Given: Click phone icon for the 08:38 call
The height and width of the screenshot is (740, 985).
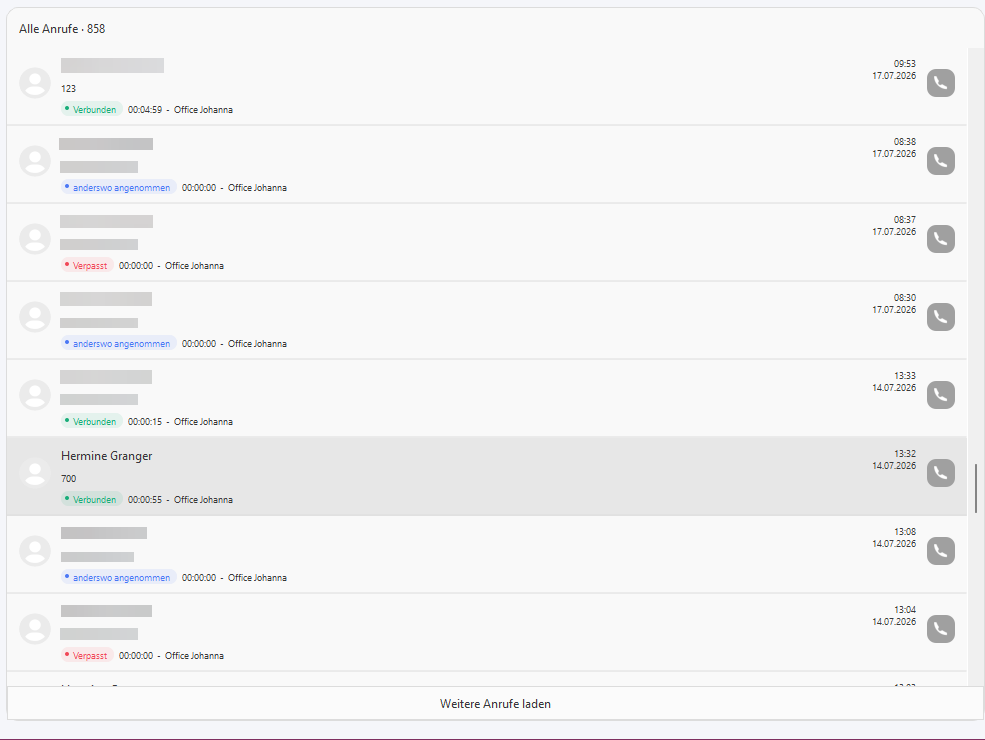Looking at the screenshot, I should click(940, 161).
